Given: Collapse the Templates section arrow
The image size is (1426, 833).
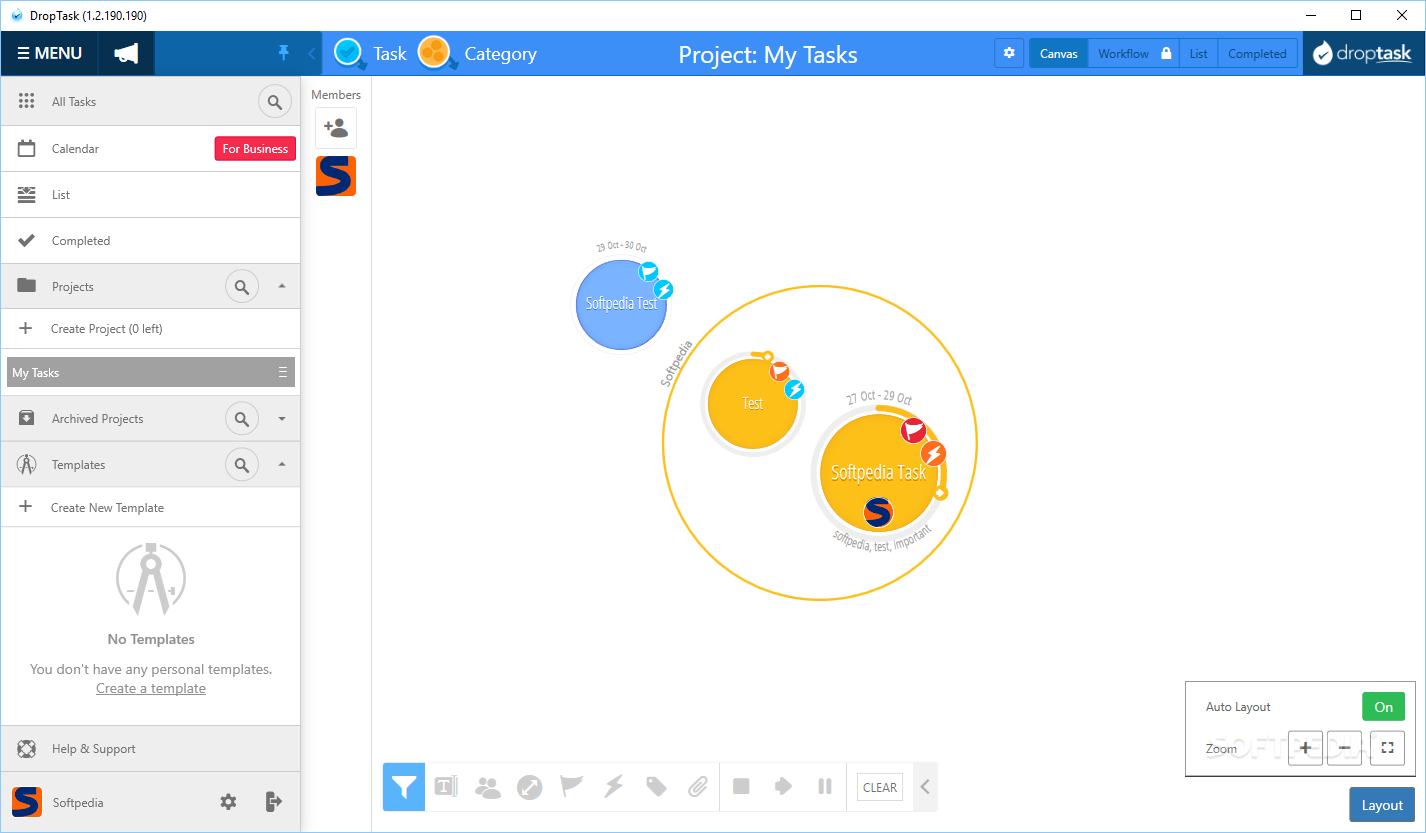Looking at the screenshot, I should coord(282,464).
